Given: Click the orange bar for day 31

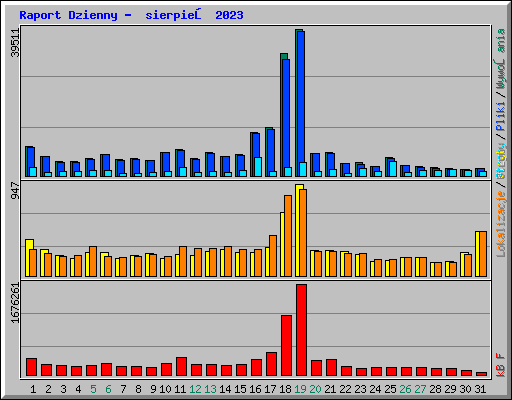Looking at the screenshot, I should click(483, 254).
